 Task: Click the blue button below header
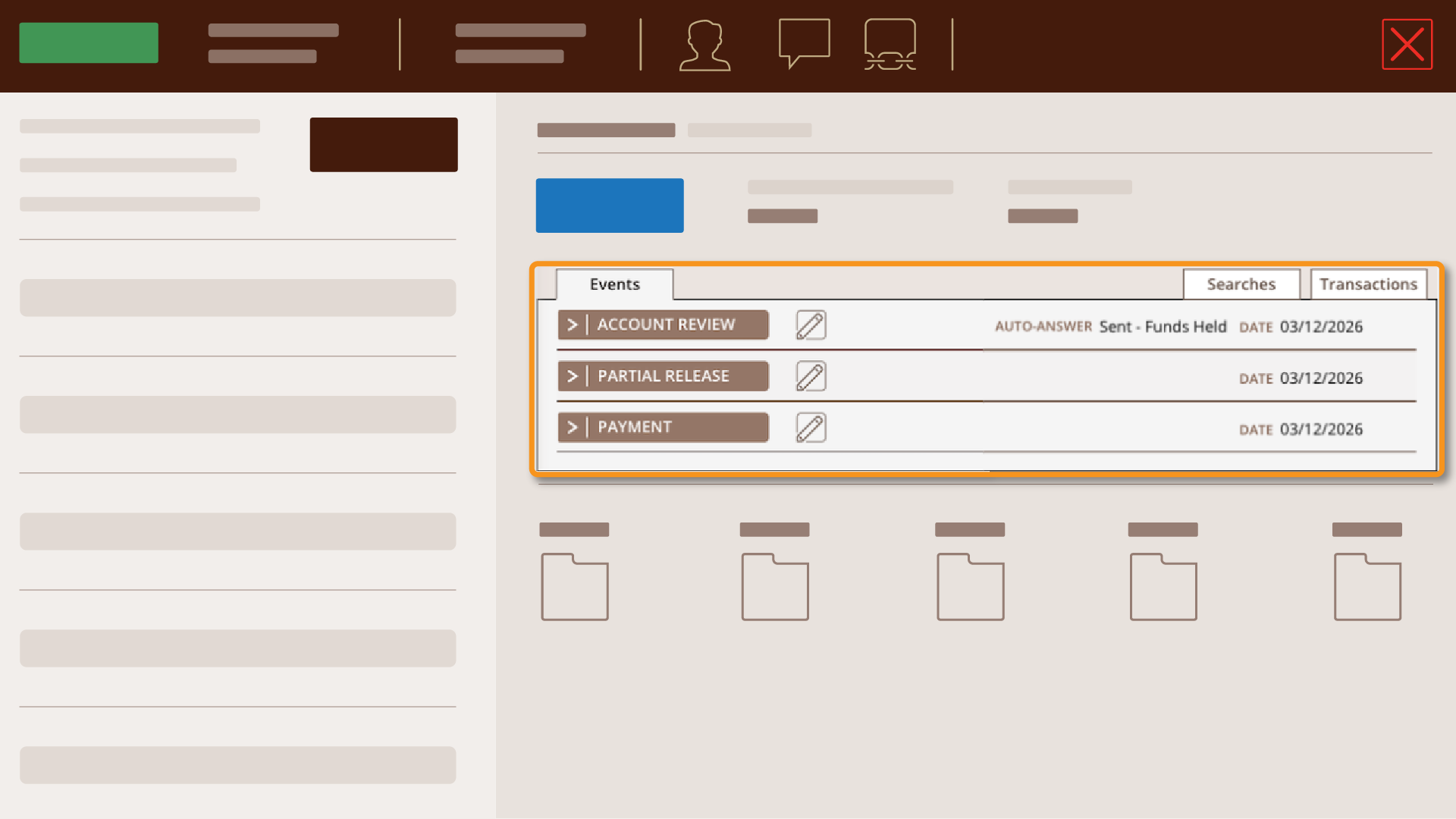(x=609, y=206)
